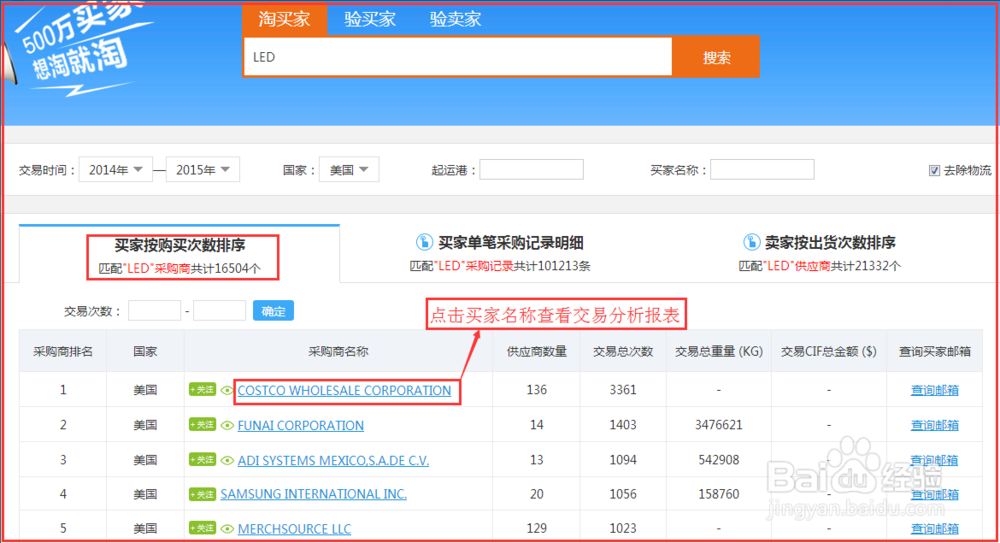Screen dimensions: 1000x543
Task: Open the SAMSUNG INTERNATIONAL INC. link
Action: click(x=313, y=494)
